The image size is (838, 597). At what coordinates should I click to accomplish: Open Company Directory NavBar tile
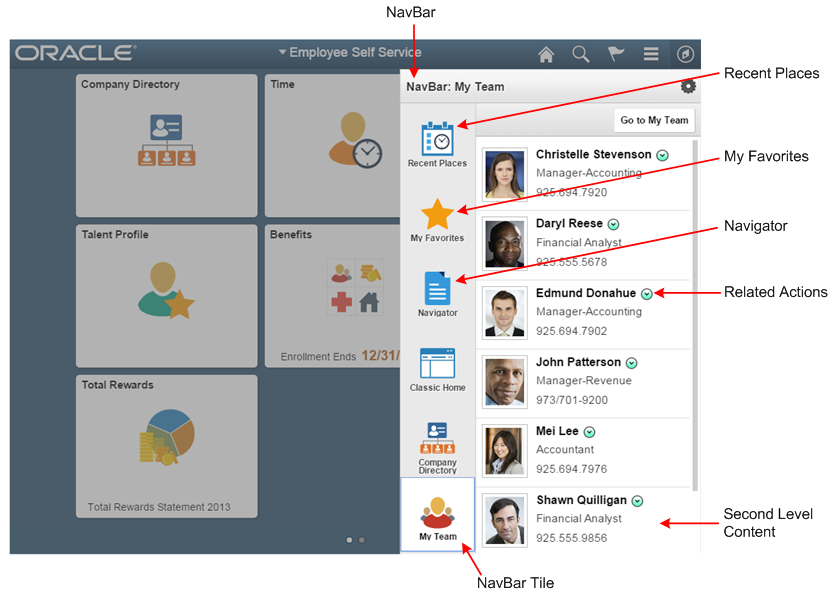tap(437, 448)
